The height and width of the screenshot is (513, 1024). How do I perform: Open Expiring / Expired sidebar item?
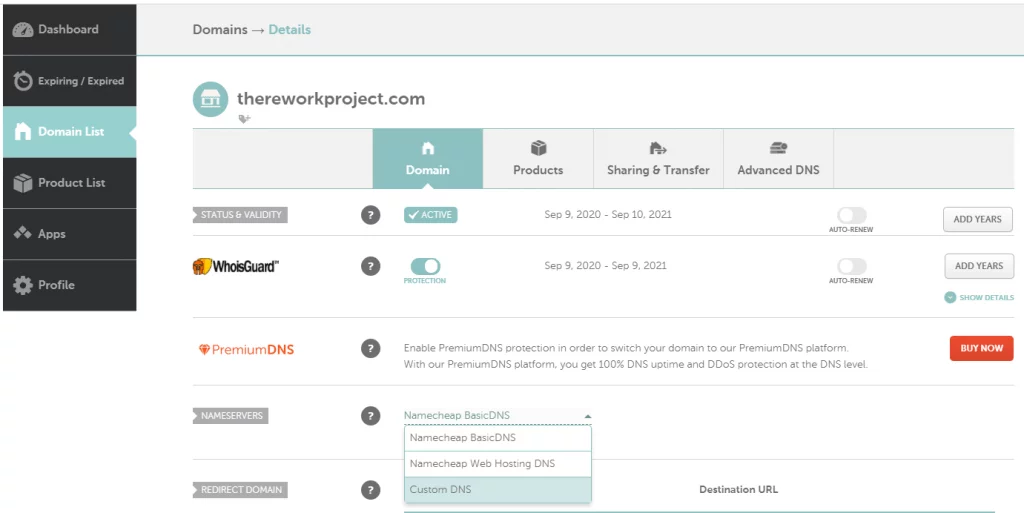tap(69, 81)
